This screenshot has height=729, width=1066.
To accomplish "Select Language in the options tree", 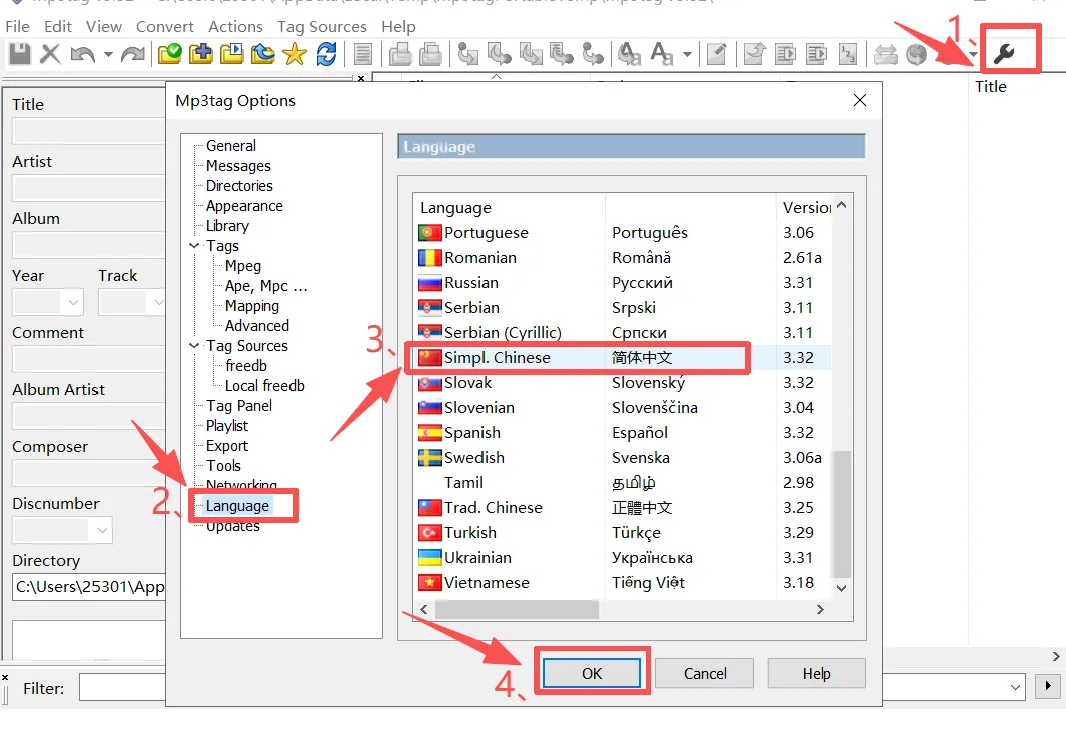I will tap(237, 505).
